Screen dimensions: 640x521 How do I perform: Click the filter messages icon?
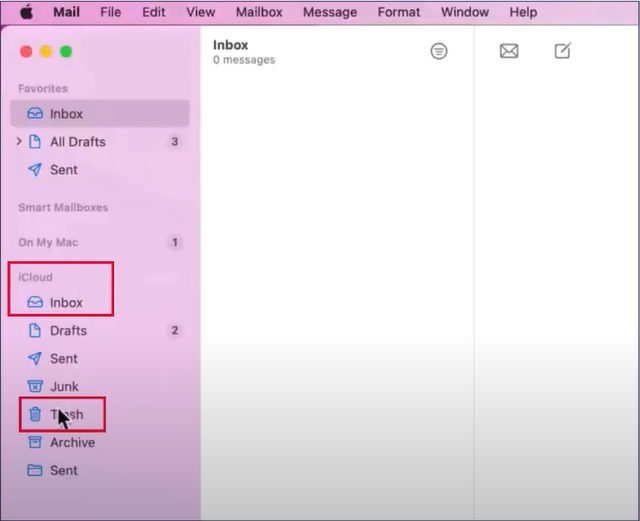coord(439,51)
